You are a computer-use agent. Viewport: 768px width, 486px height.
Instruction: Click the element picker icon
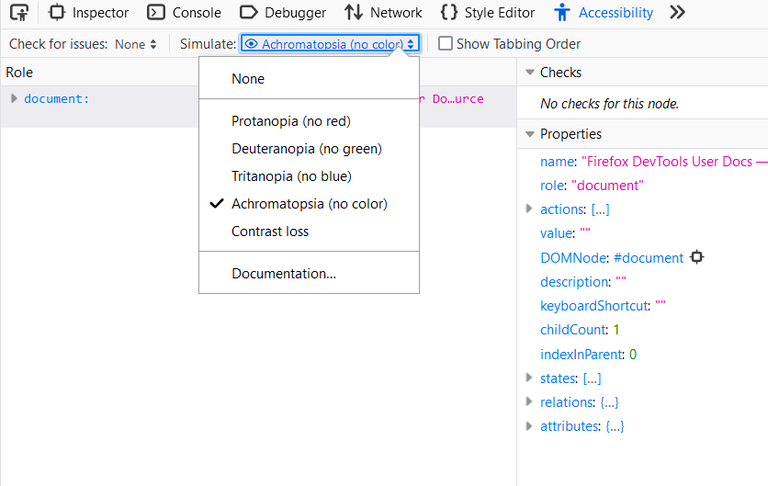pyautogui.click(x=18, y=13)
